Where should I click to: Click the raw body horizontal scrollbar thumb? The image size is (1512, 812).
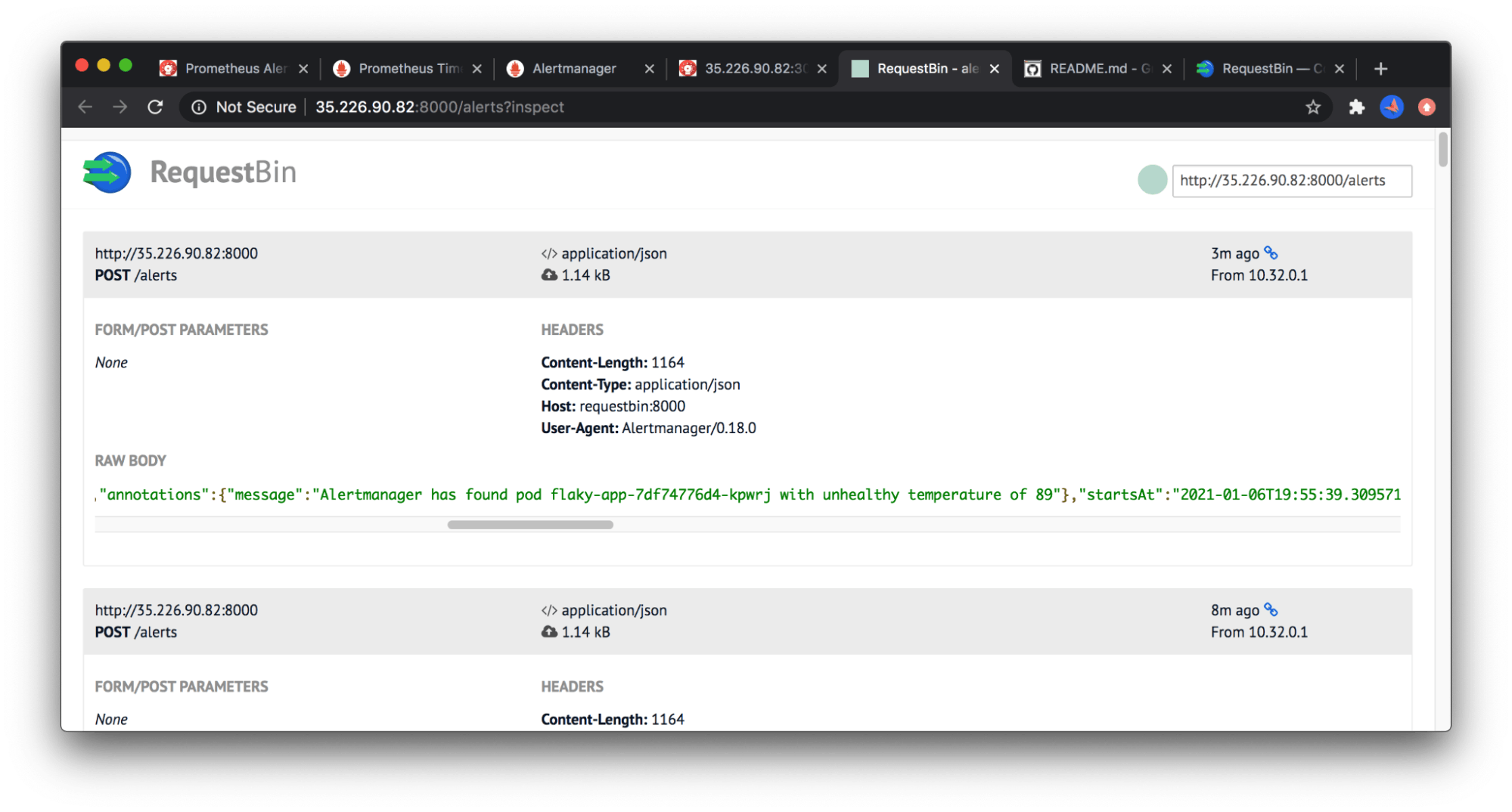529,525
